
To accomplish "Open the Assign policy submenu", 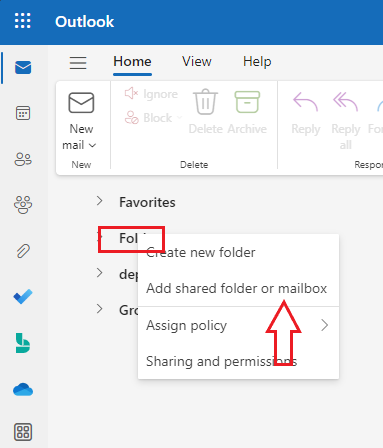I will (238, 325).
